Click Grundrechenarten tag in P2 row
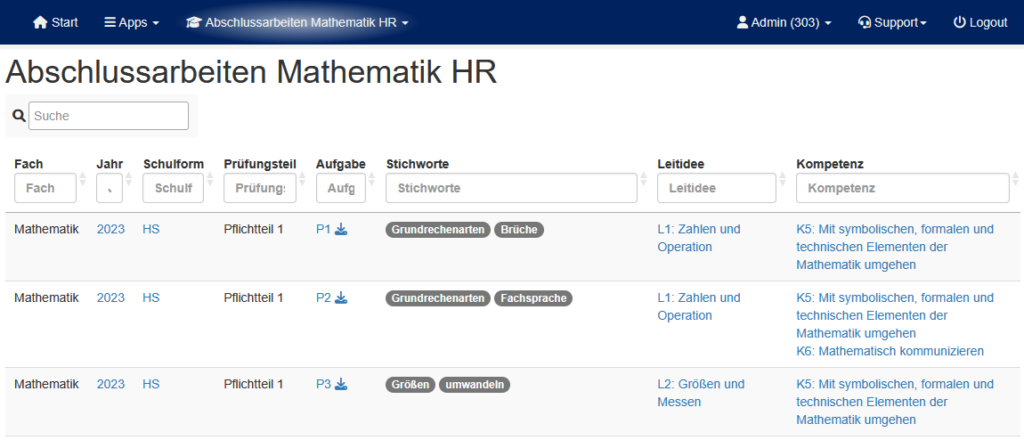This screenshot has height=440, width=1024. click(x=438, y=298)
